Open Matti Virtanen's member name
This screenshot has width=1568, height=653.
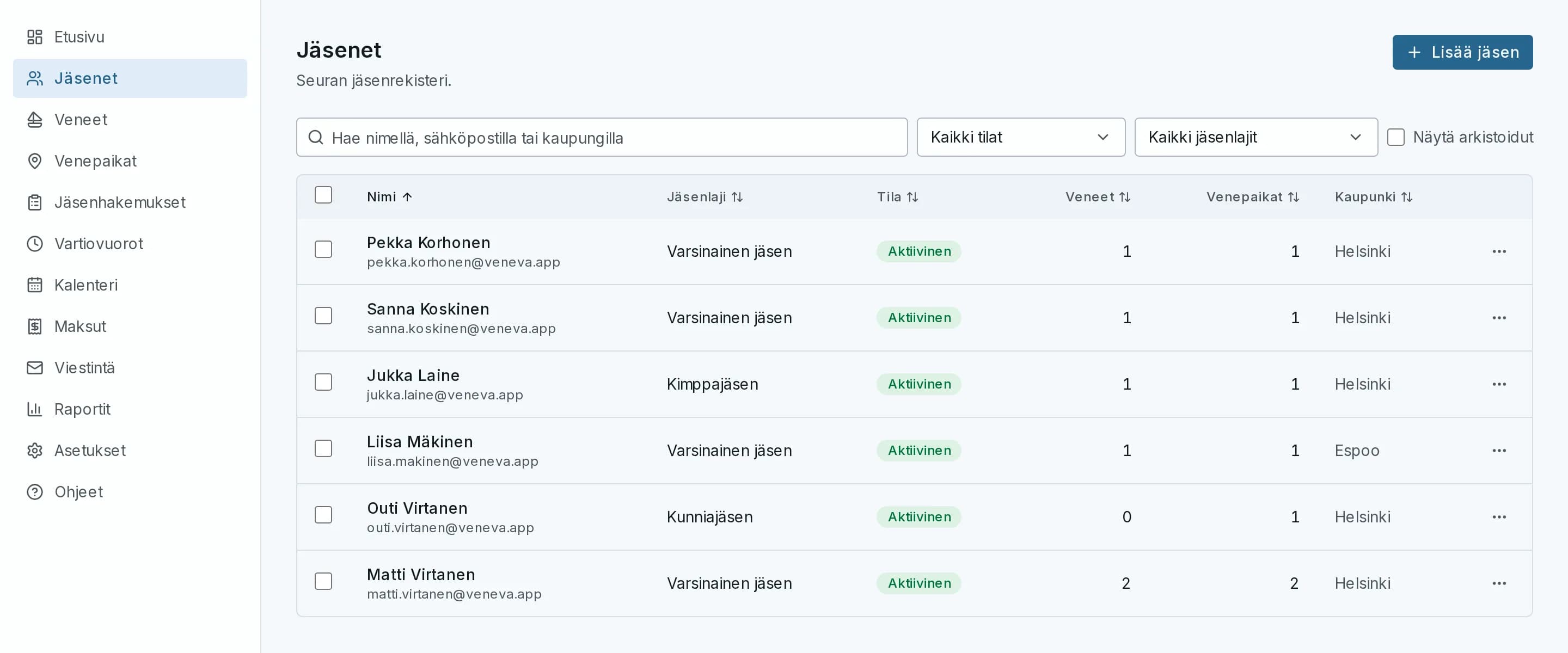(421, 575)
